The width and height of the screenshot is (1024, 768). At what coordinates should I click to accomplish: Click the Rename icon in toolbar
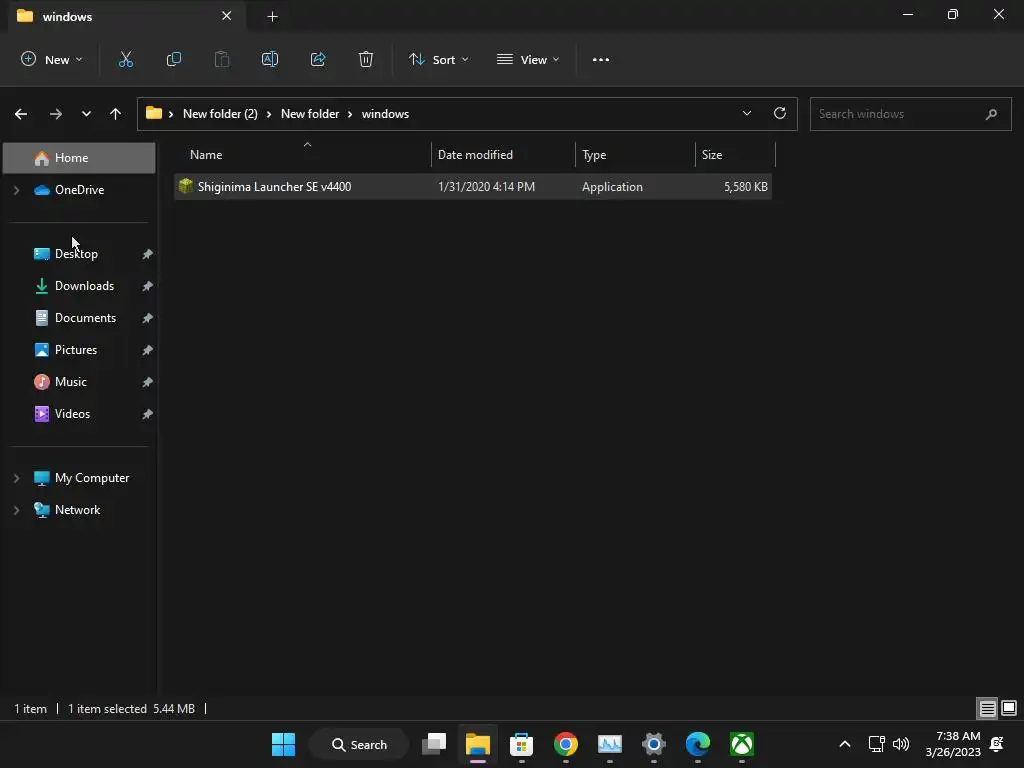270,59
